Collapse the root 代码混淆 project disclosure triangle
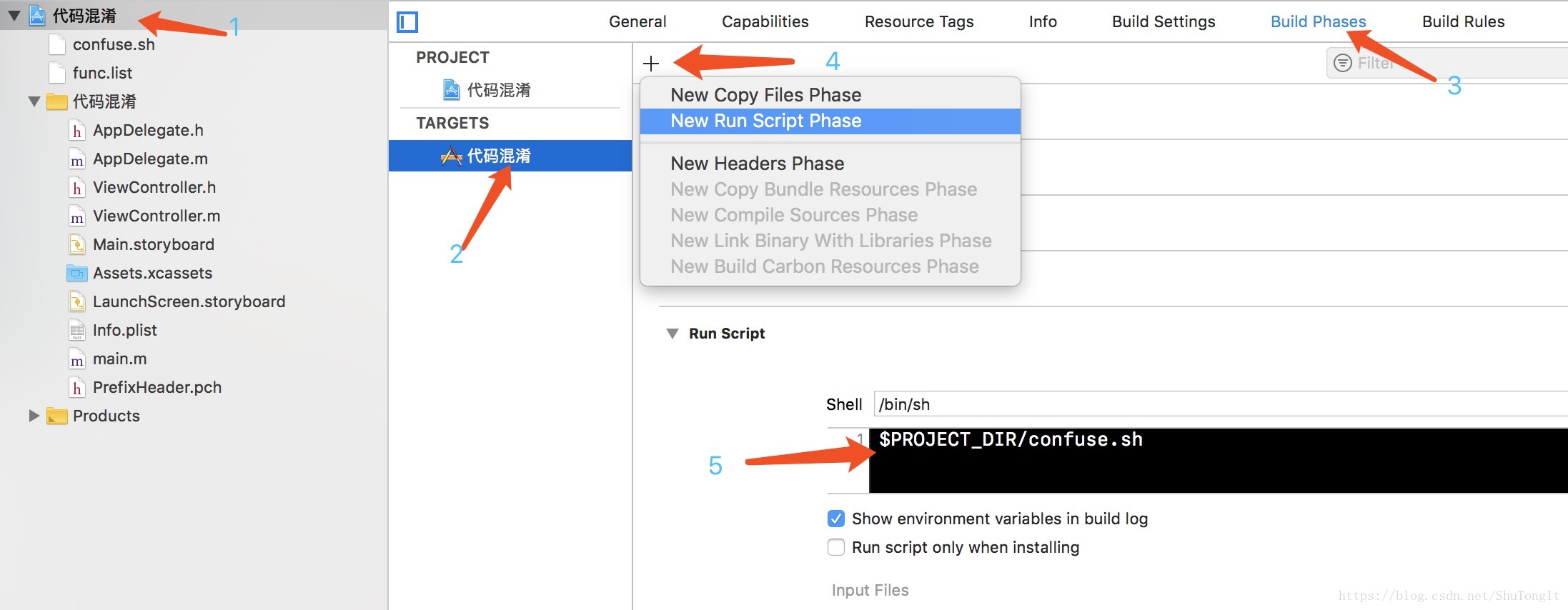Image resolution: width=1568 pixels, height=610 pixels. [x=14, y=16]
